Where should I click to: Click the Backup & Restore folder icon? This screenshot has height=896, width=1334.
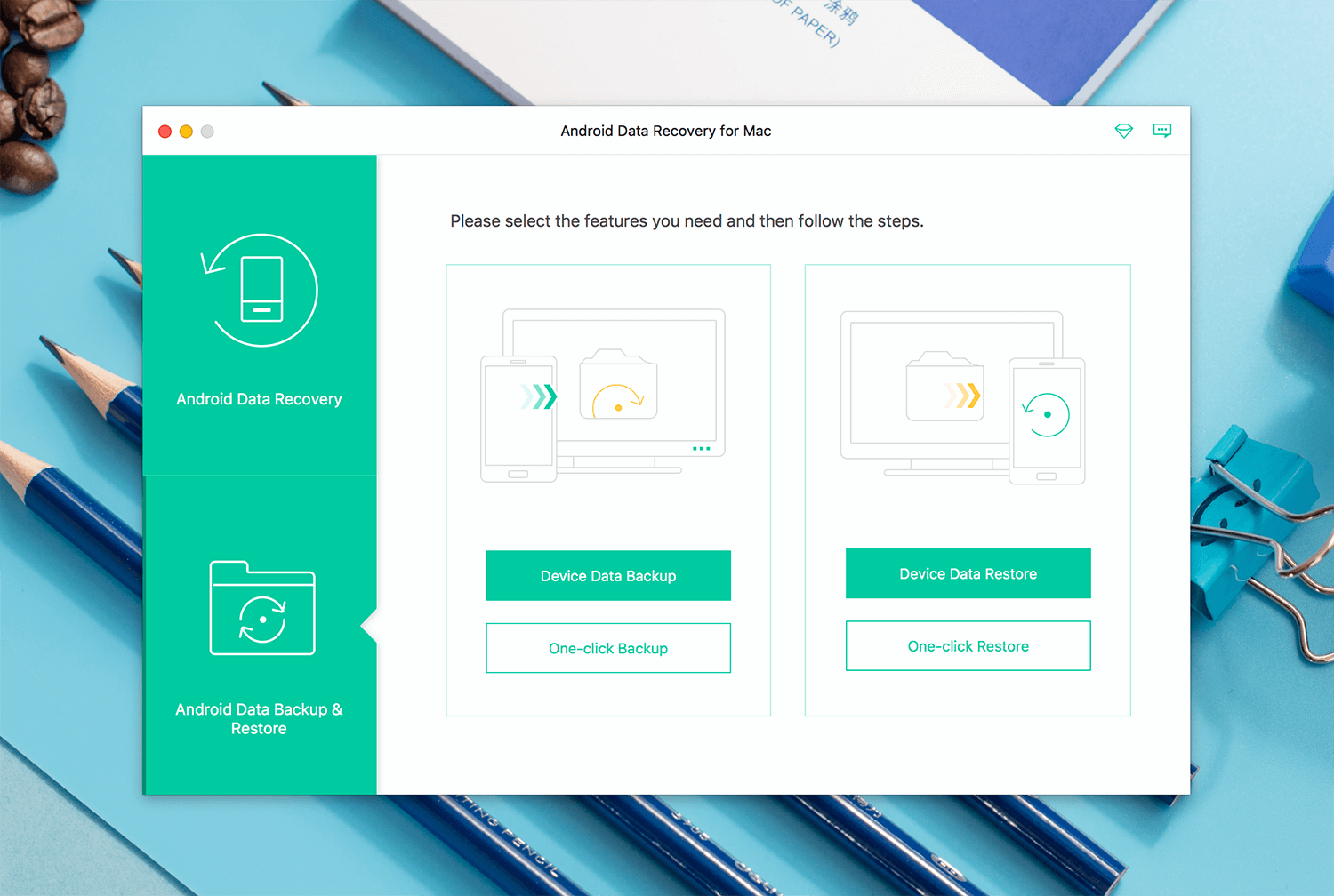coord(262,608)
